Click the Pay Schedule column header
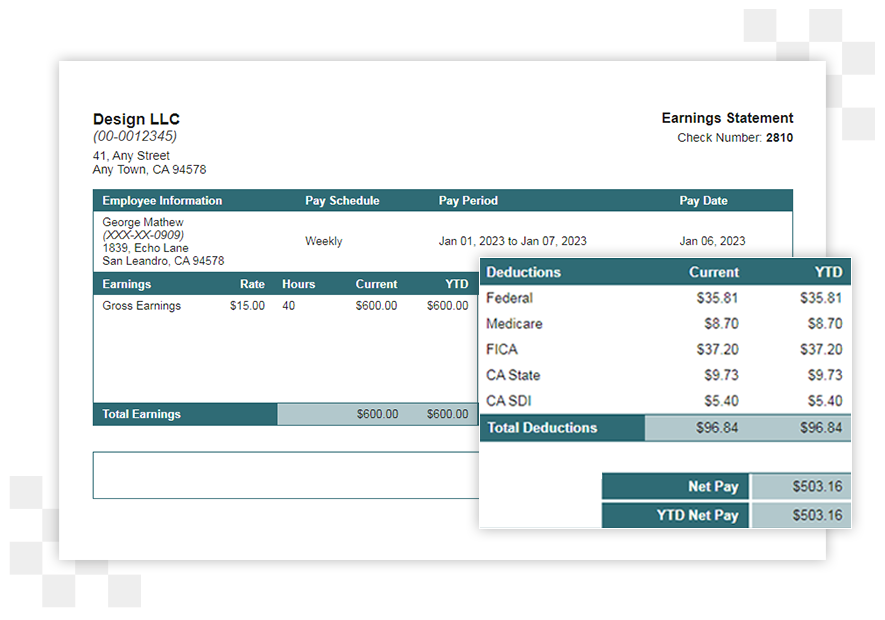 [342, 201]
